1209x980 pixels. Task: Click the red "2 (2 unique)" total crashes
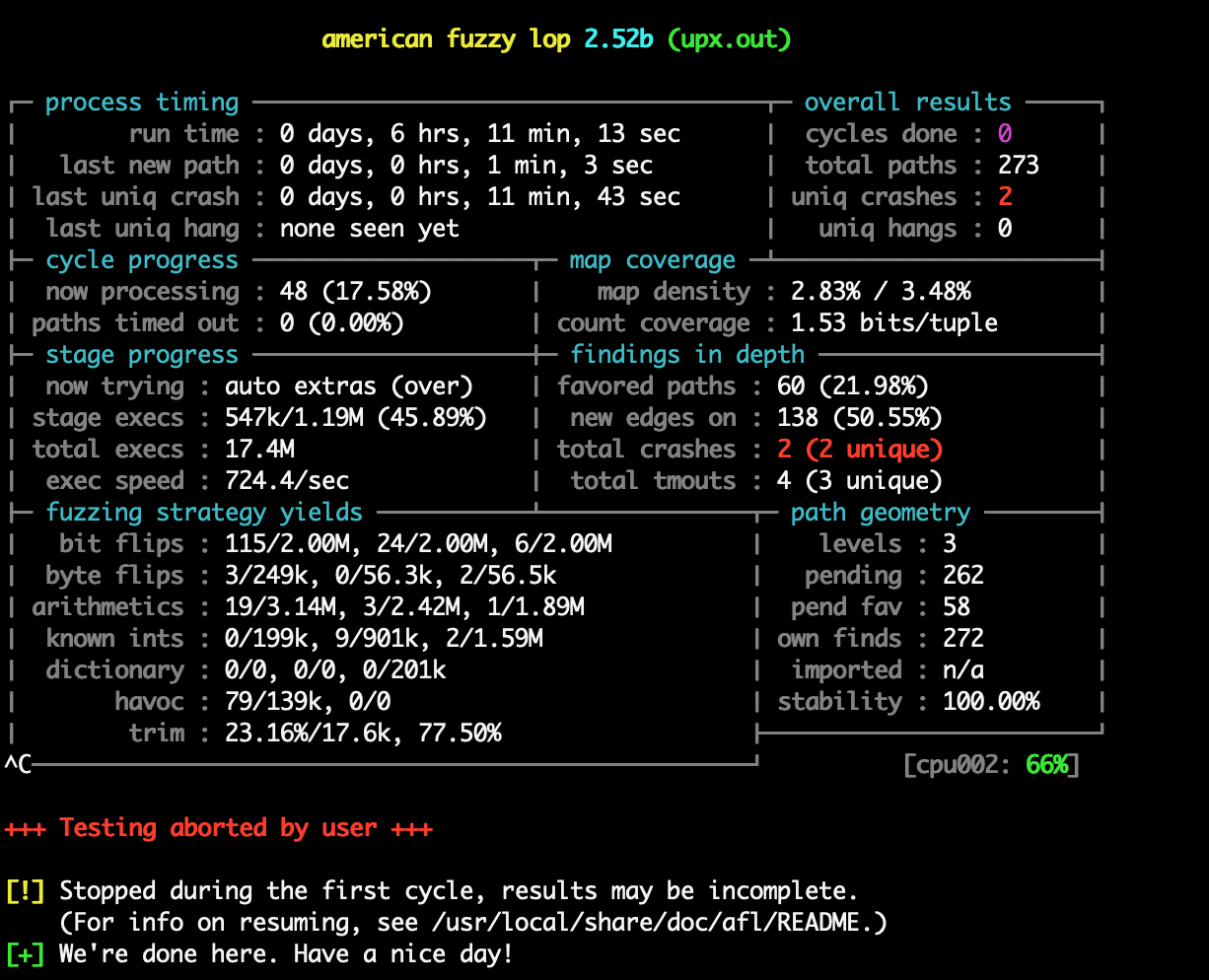pos(859,450)
